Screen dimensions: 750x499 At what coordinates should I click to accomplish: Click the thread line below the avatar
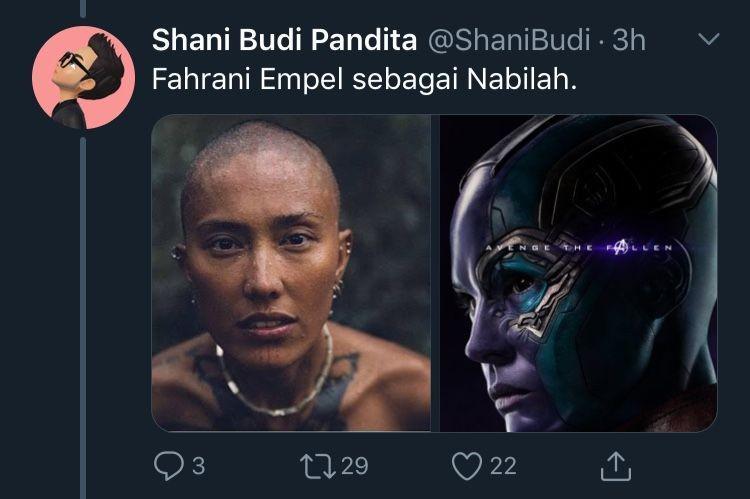[83, 318]
